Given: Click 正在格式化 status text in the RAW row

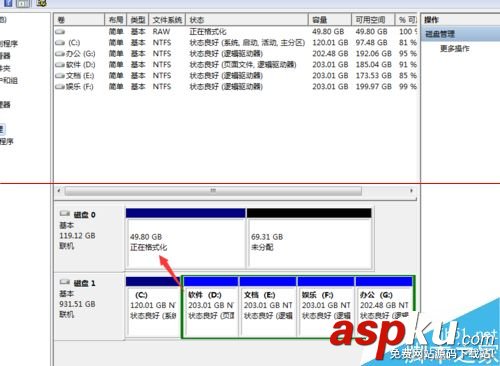Looking at the screenshot, I should [x=208, y=32].
